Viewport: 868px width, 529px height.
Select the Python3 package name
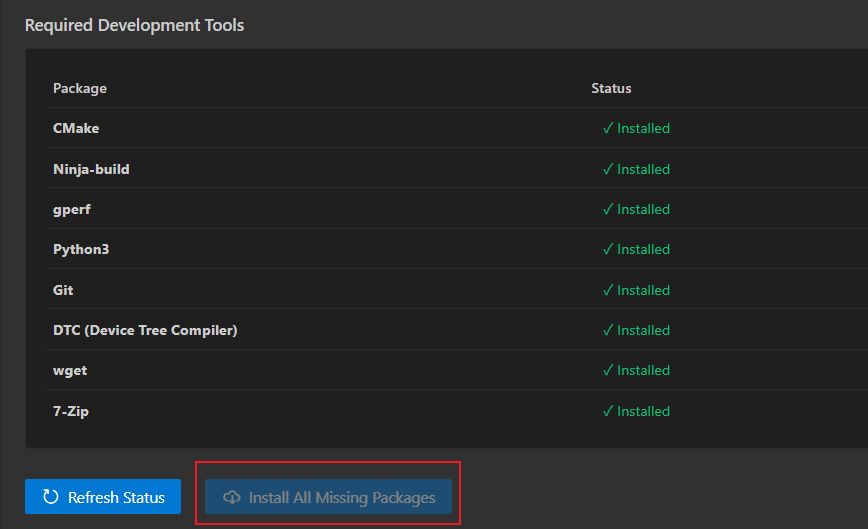click(81, 249)
